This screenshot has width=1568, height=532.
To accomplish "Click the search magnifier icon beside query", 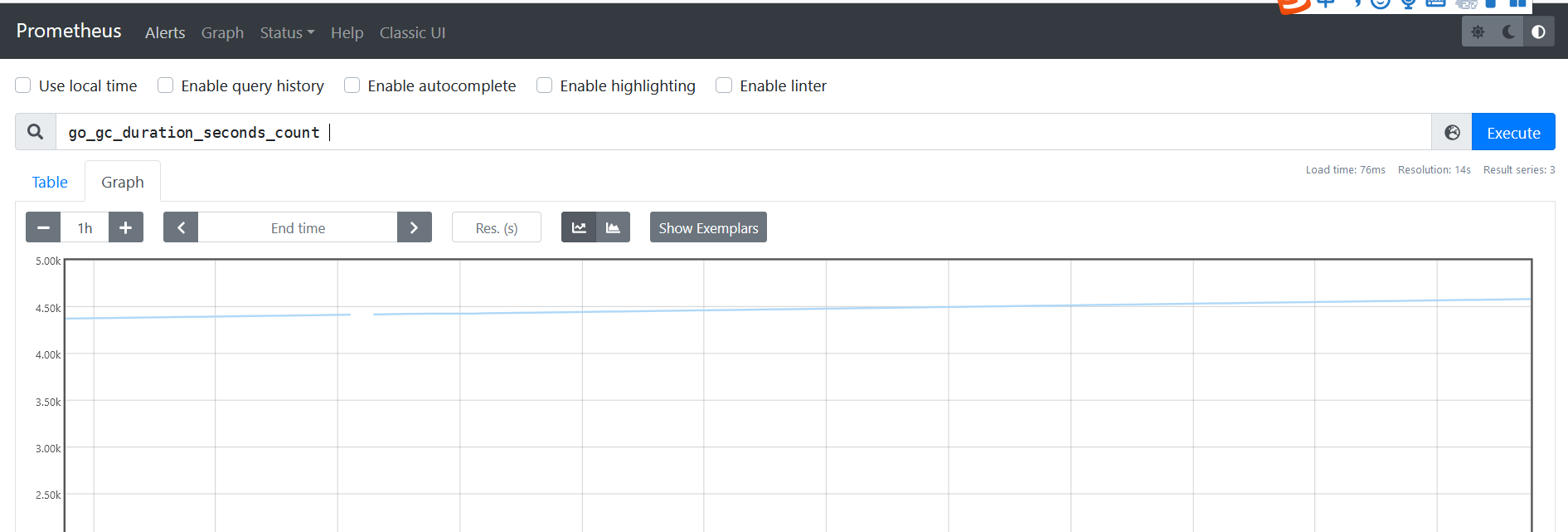I will pos(36,132).
